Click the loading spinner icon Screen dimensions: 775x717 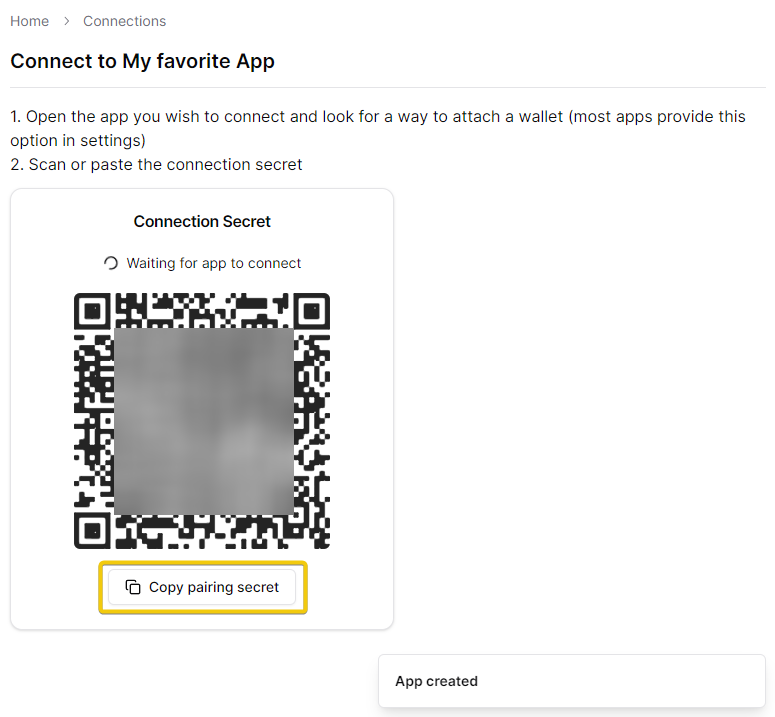pos(111,263)
